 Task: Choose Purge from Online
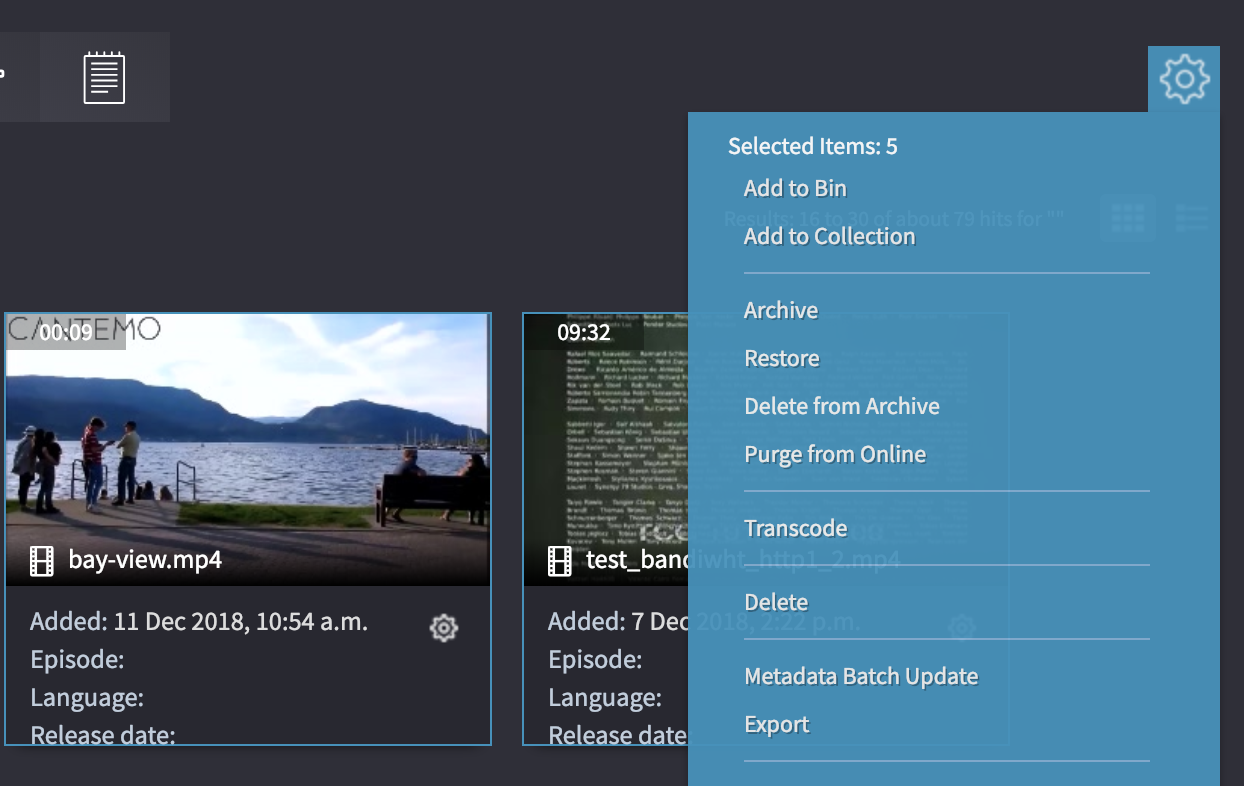coord(835,454)
